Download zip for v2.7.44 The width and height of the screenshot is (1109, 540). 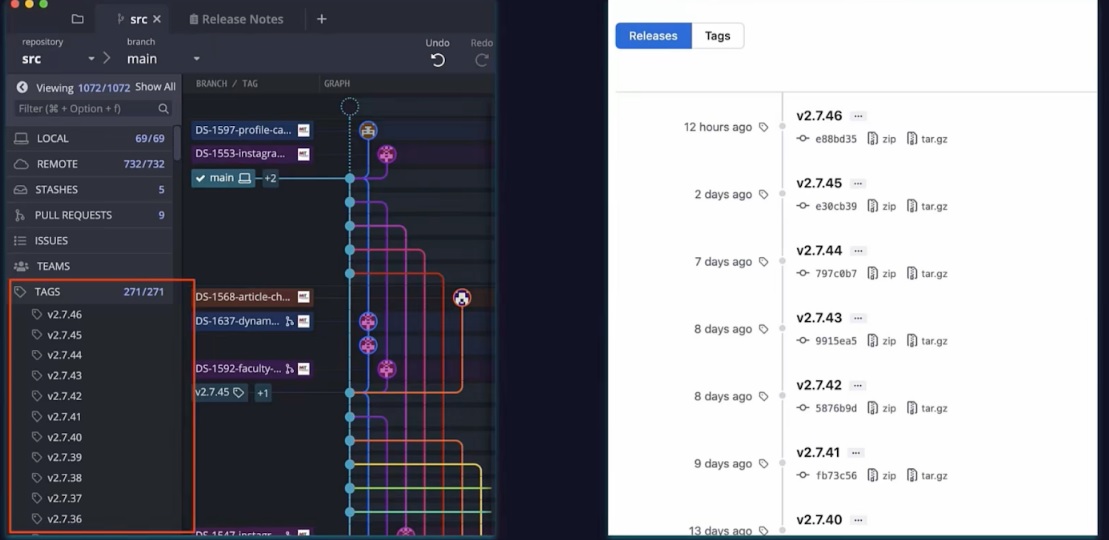point(882,274)
